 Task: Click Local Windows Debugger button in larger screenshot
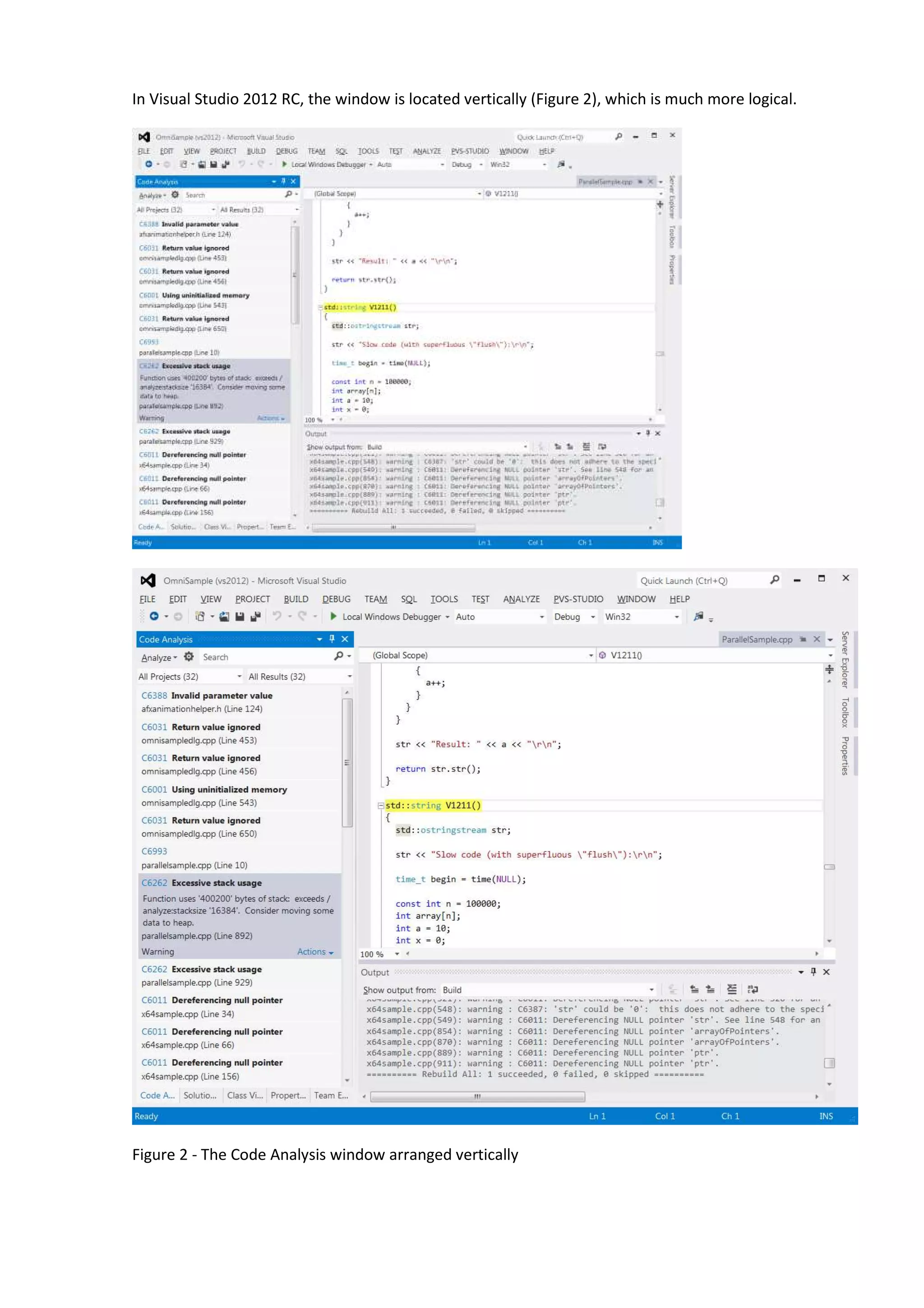(391, 617)
